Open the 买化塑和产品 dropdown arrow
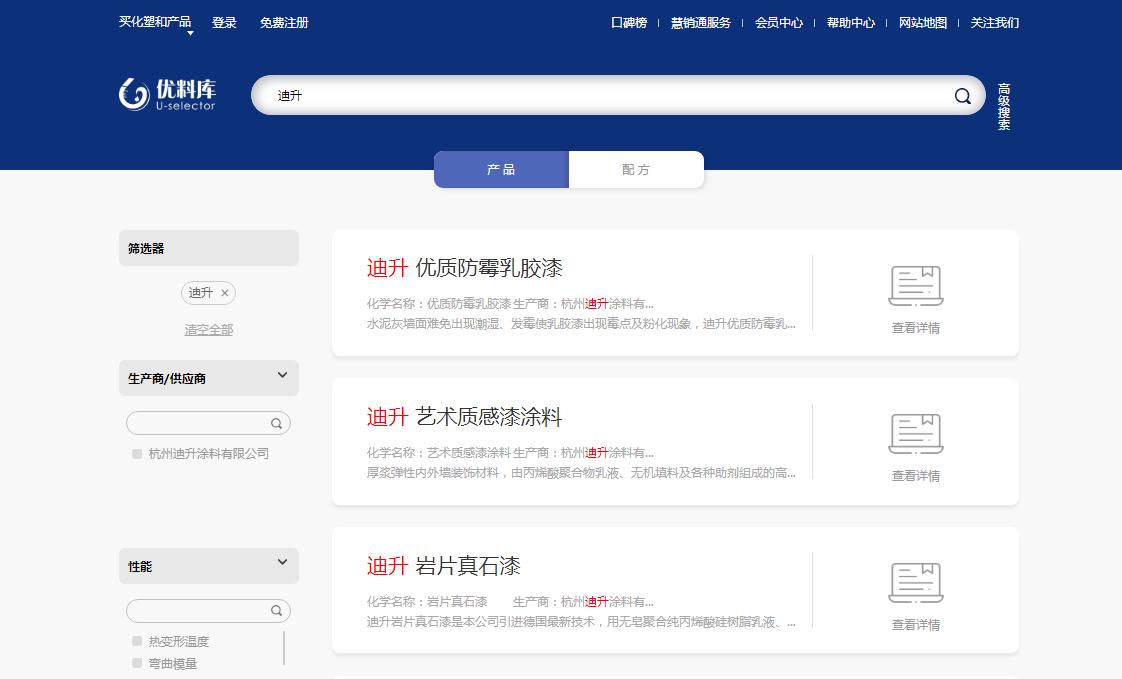Screen dimensions: 1122x679 click(x=190, y=34)
